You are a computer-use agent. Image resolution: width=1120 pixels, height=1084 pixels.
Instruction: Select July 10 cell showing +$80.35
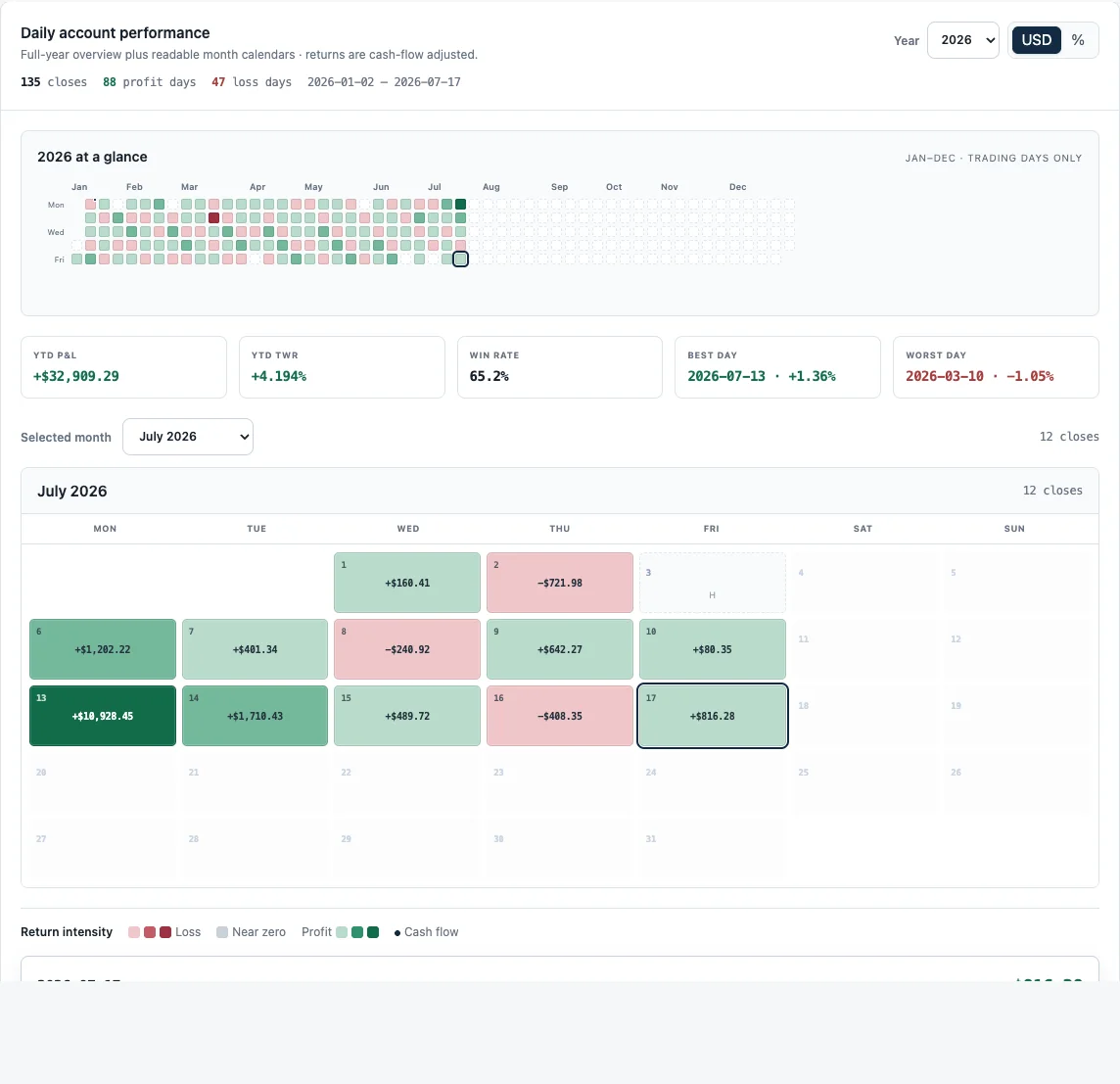coord(712,649)
